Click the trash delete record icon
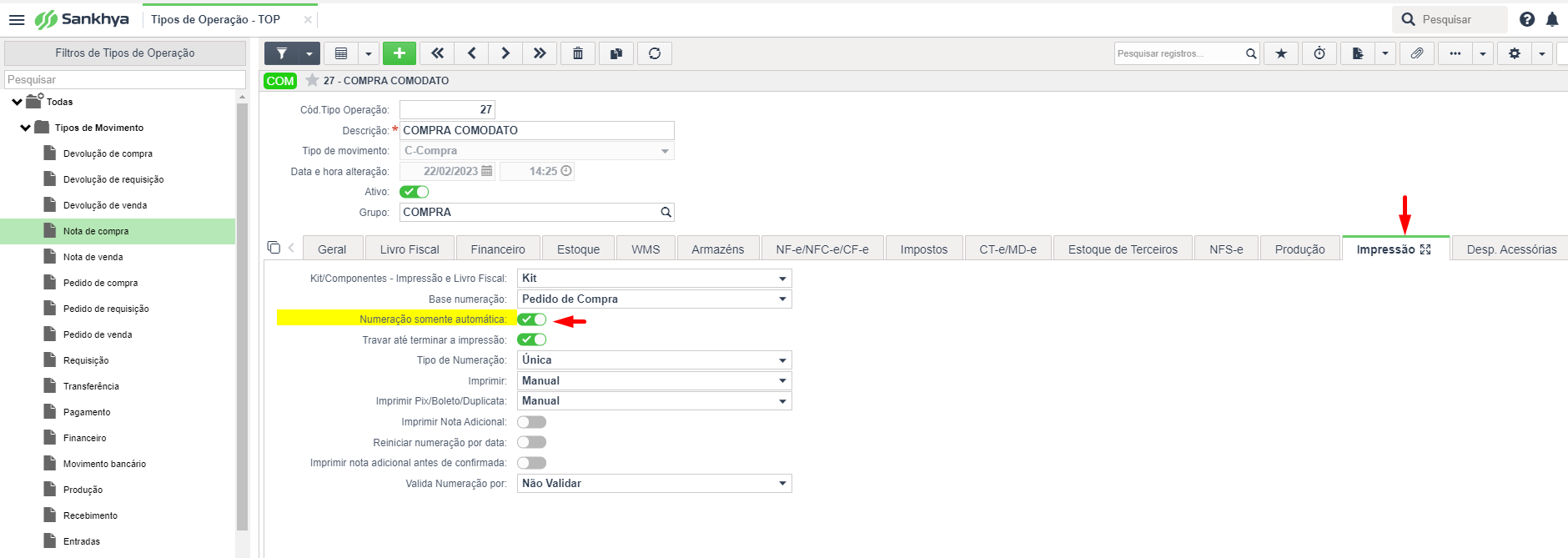This screenshot has height=558, width=1568. (x=577, y=53)
